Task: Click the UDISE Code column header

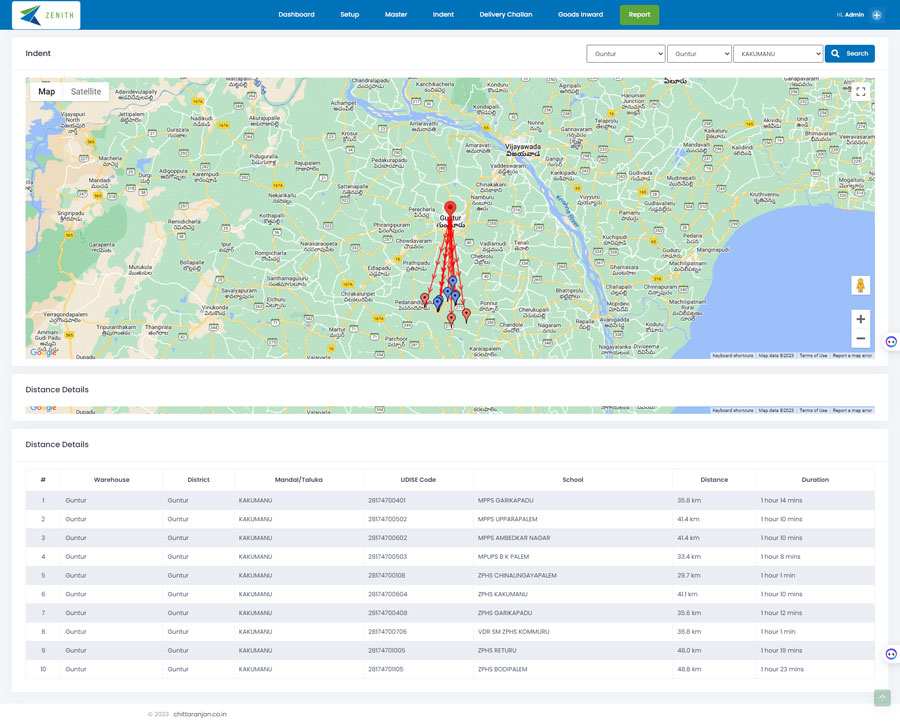Action: point(418,480)
